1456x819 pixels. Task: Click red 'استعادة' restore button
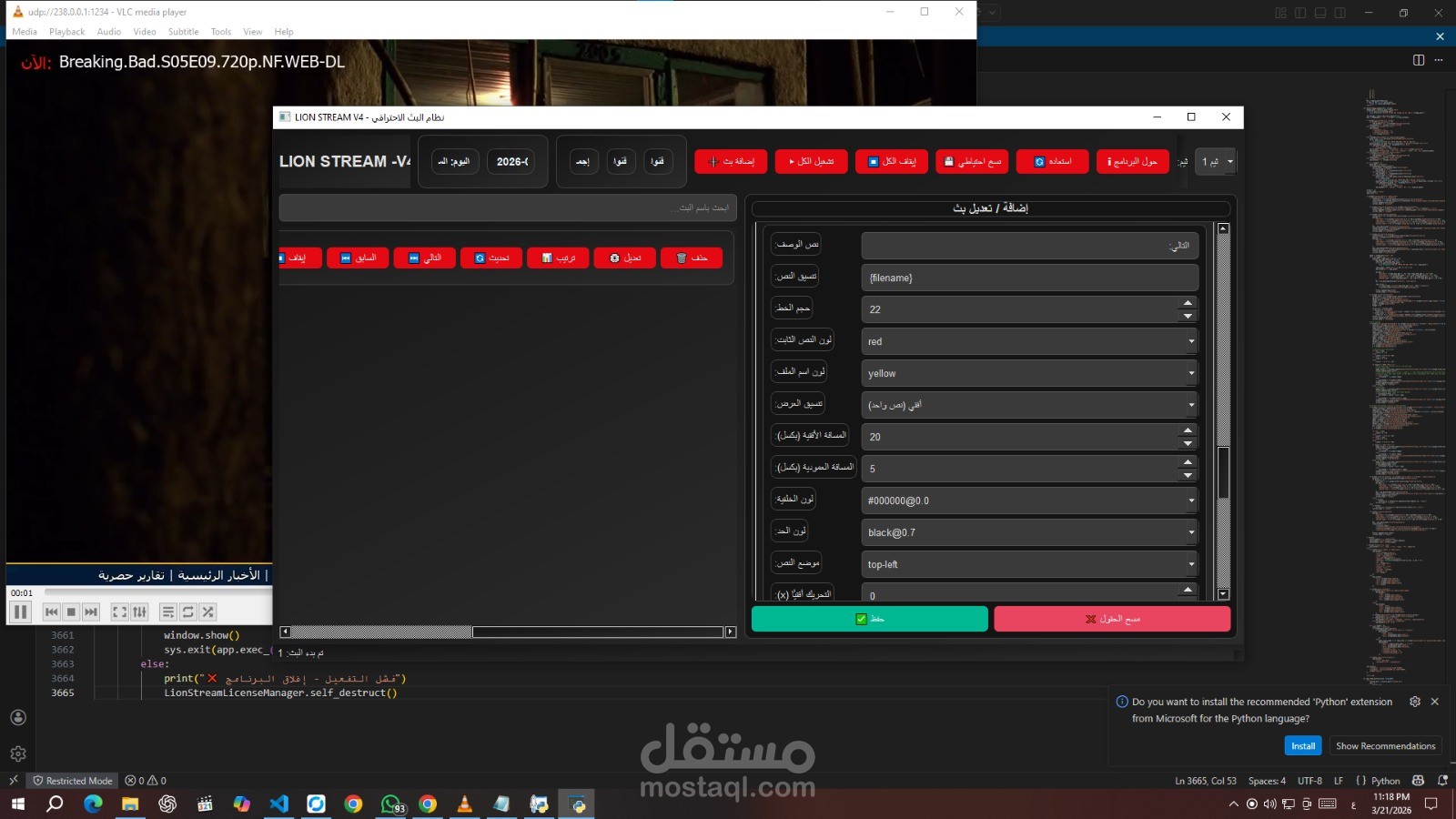coord(1053,161)
